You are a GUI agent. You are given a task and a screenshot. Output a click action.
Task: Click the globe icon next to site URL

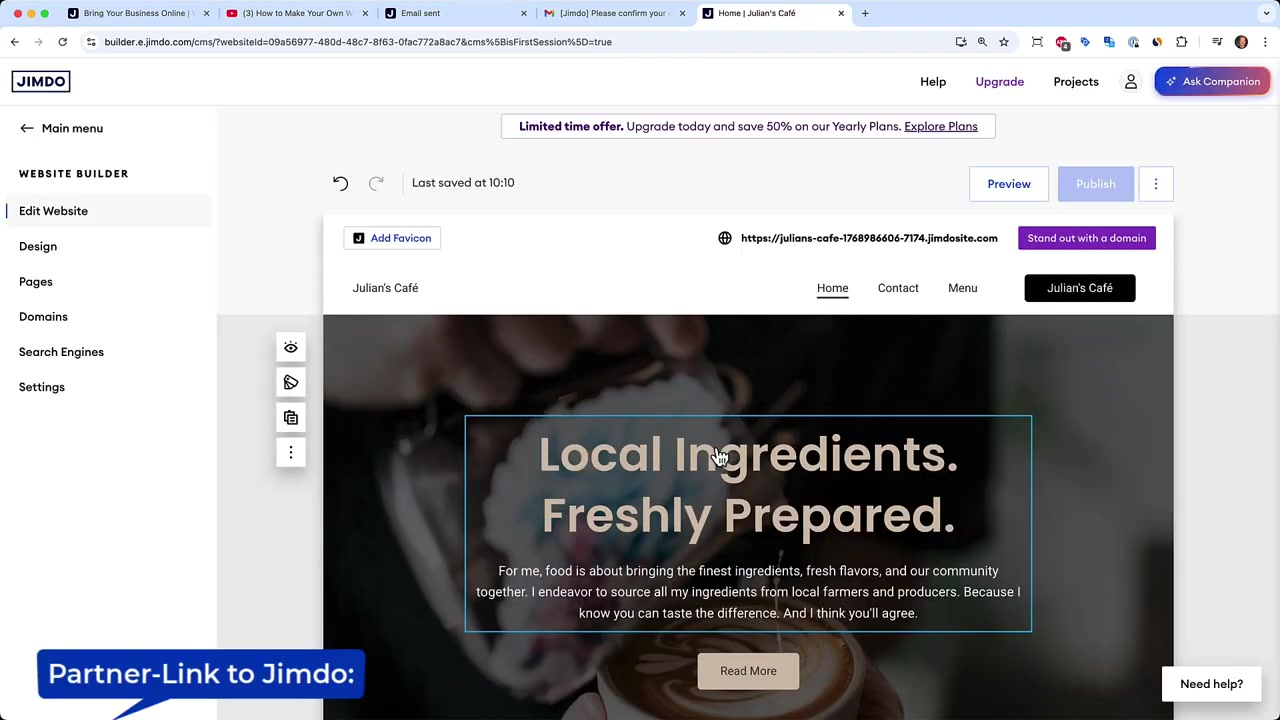[x=725, y=238]
